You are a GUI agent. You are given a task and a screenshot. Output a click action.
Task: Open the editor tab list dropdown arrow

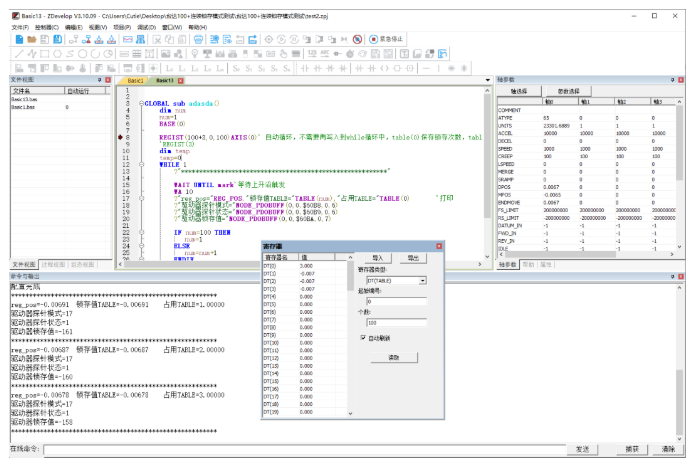pyautogui.click(x=488, y=80)
